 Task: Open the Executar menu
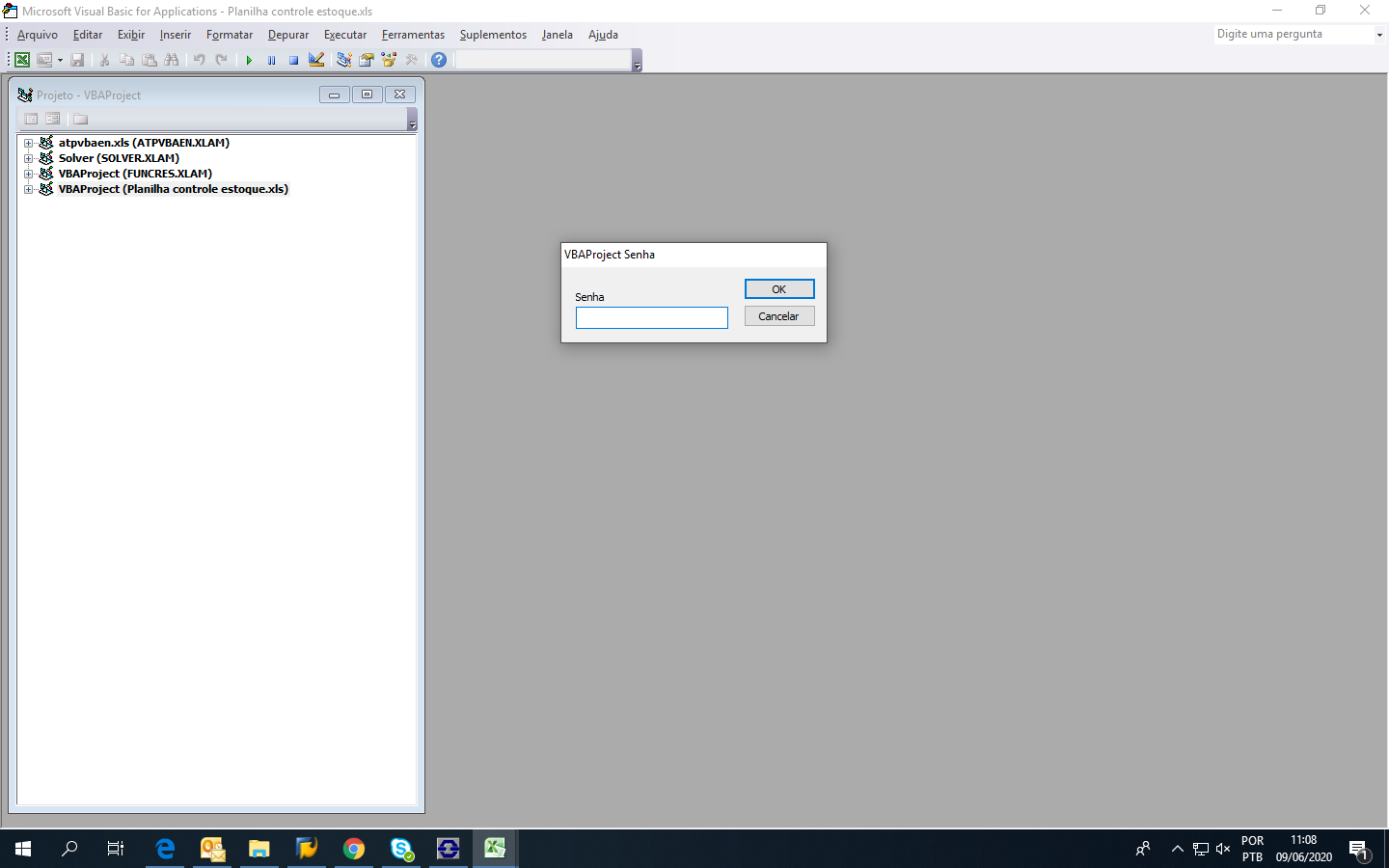point(345,35)
